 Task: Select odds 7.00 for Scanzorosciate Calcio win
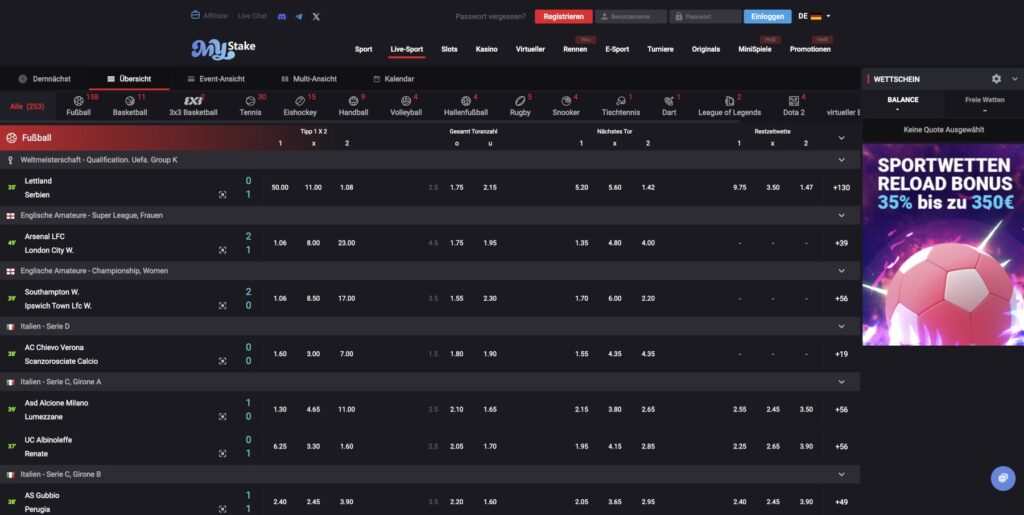point(347,354)
